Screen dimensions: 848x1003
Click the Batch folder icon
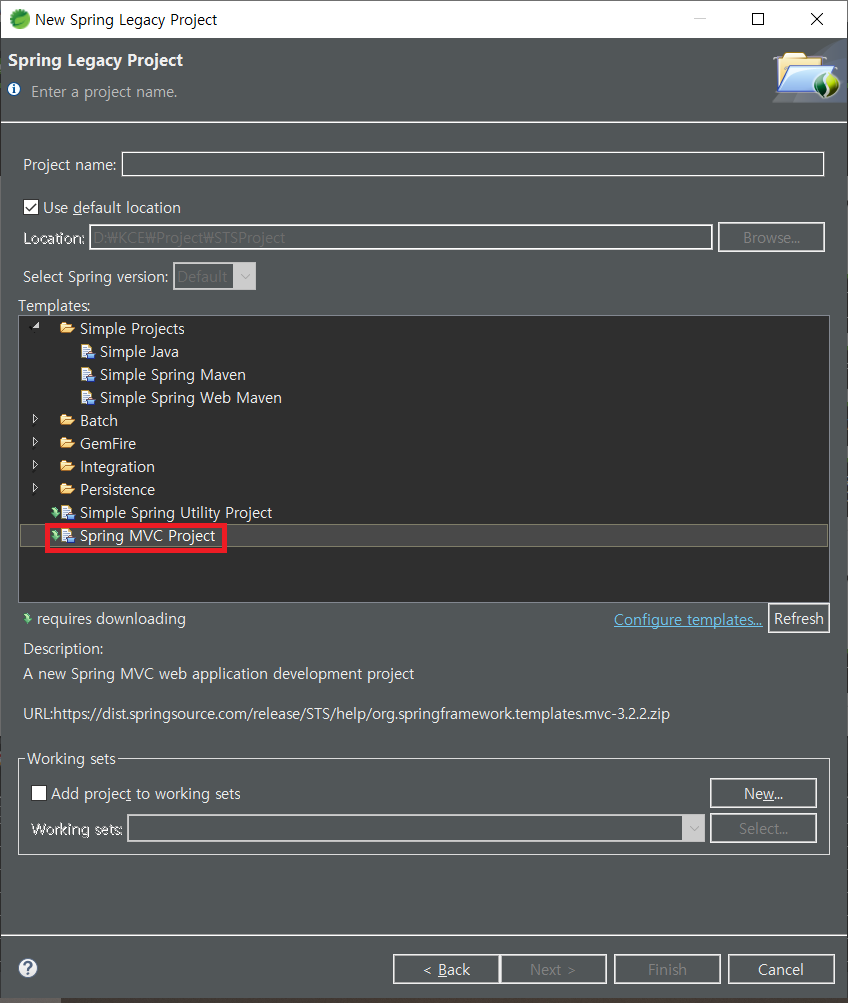pos(67,420)
